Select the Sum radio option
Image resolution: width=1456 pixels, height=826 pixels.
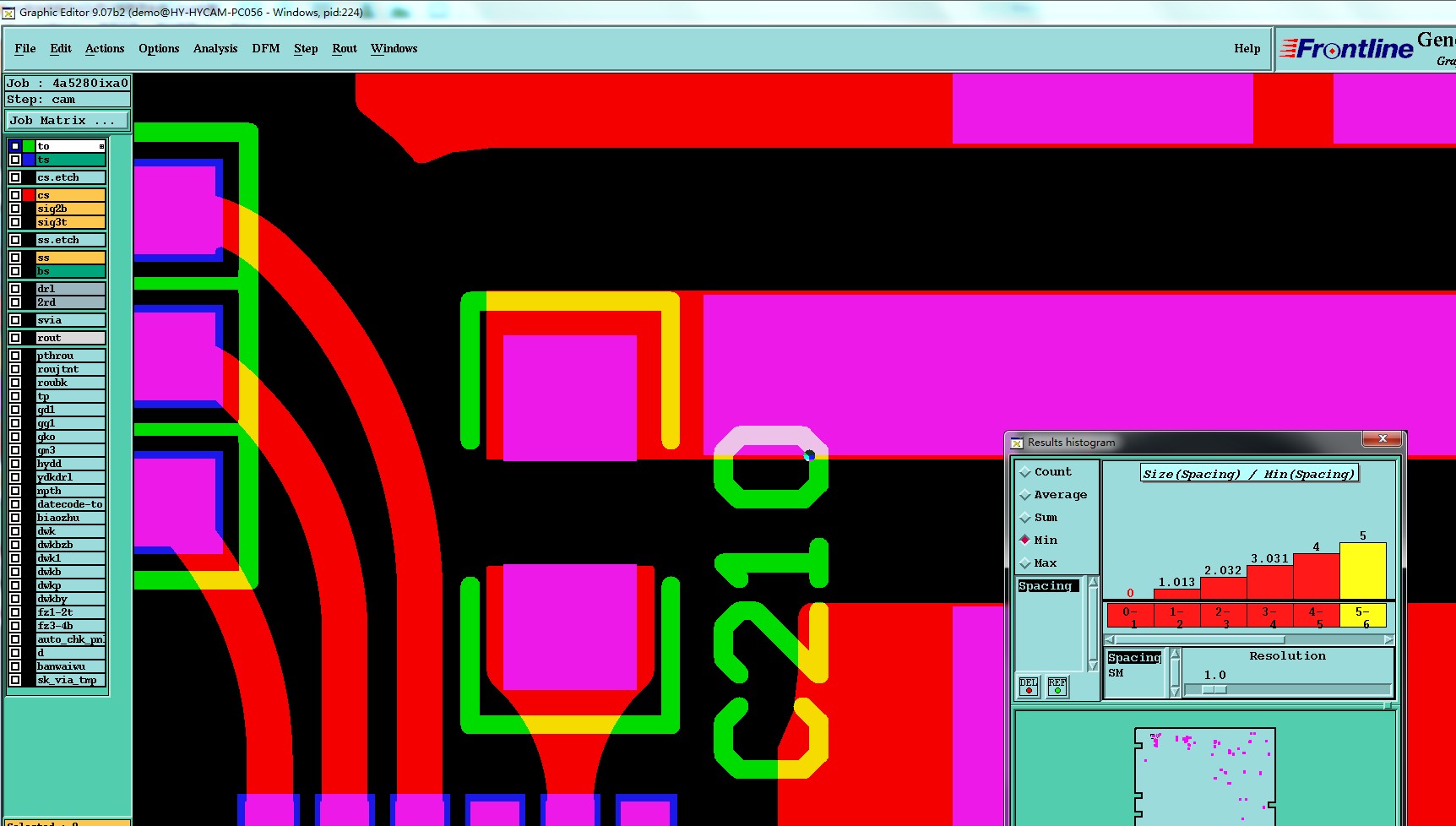(1039, 518)
